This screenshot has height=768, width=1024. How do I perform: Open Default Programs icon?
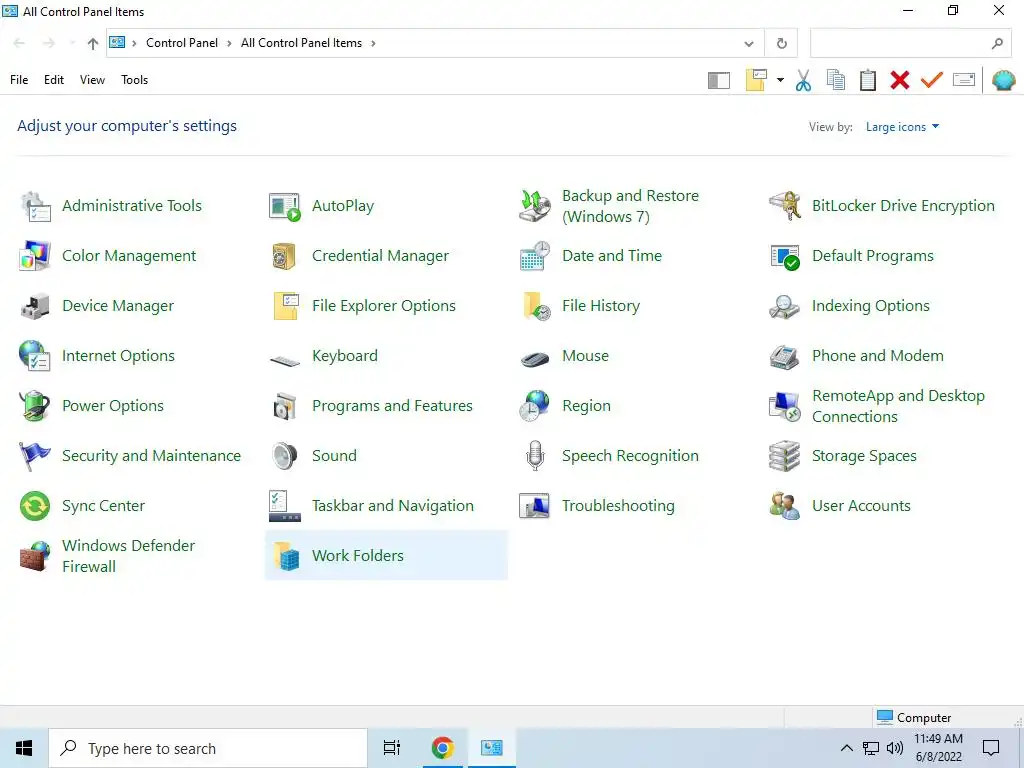click(784, 256)
